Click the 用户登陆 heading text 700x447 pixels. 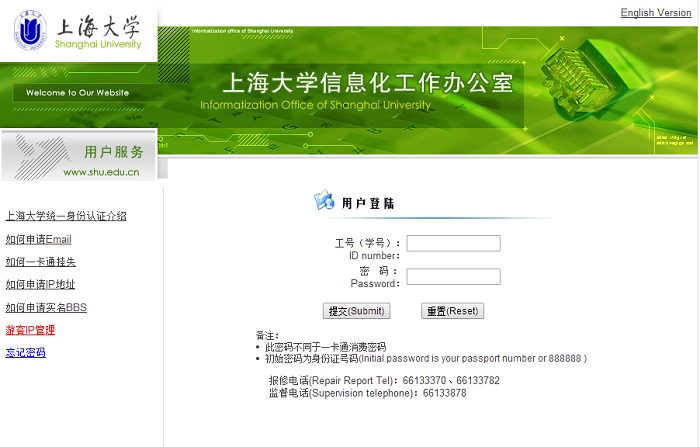pyautogui.click(x=368, y=204)
